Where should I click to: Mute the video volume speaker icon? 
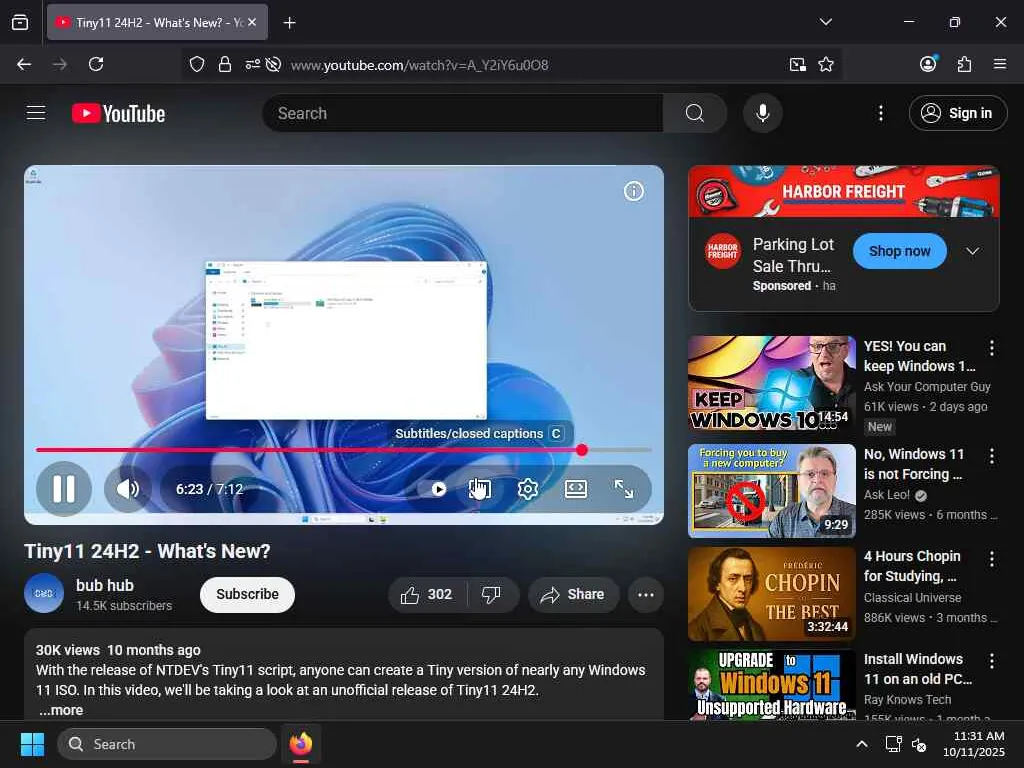click(x=127, y=488)
